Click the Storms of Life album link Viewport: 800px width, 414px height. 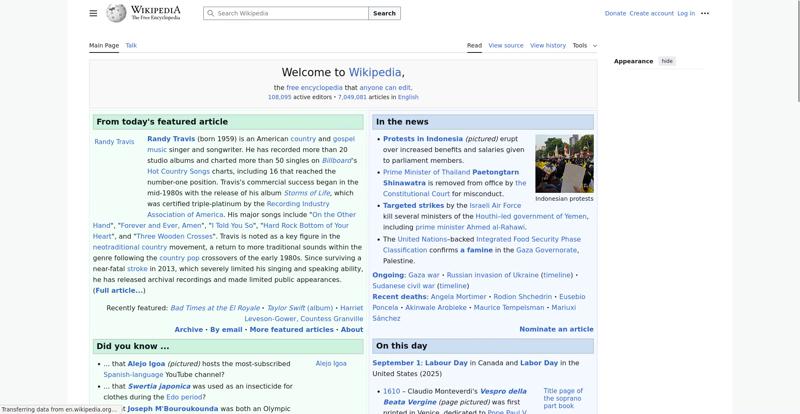307,193
